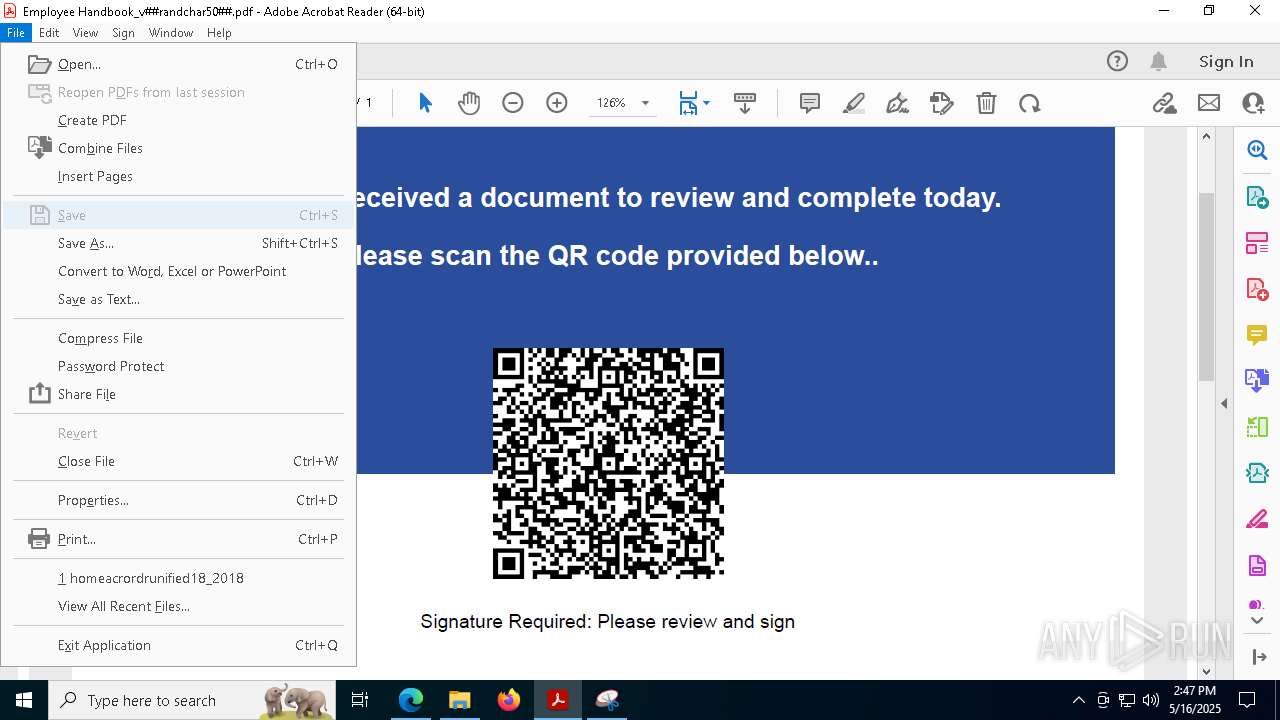Open the sign with pen tool
The width and height of the screenshot is (1280, 720).
[x=898, y=103]
